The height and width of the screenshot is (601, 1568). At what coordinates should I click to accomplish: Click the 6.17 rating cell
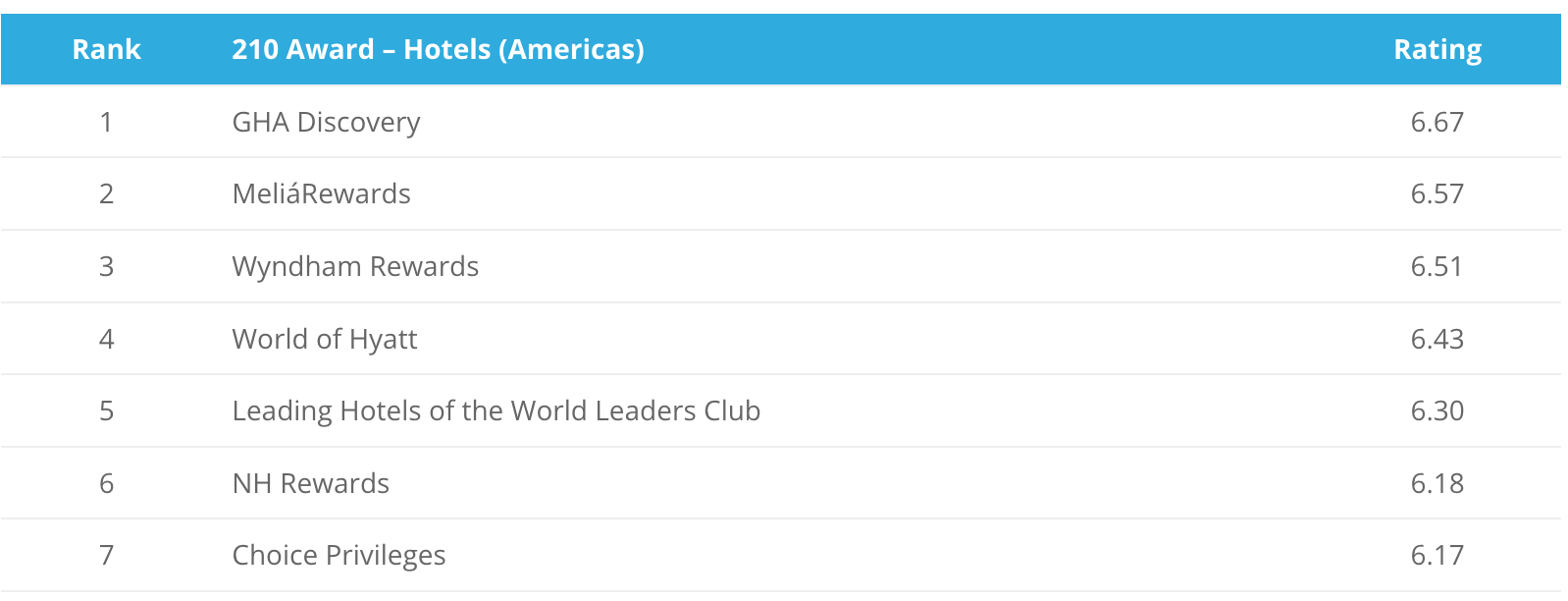point(1437,555)
